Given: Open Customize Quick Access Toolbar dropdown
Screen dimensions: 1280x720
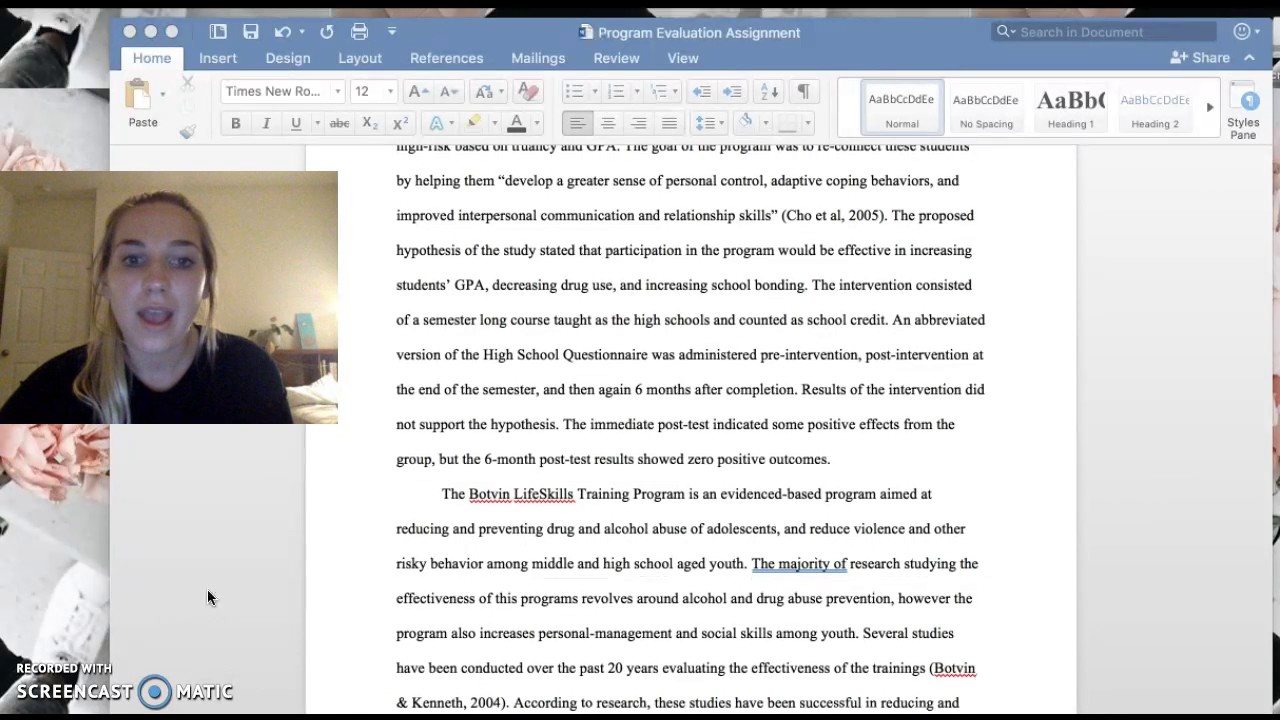Looking at the screenshot, I should pos(392,32).
